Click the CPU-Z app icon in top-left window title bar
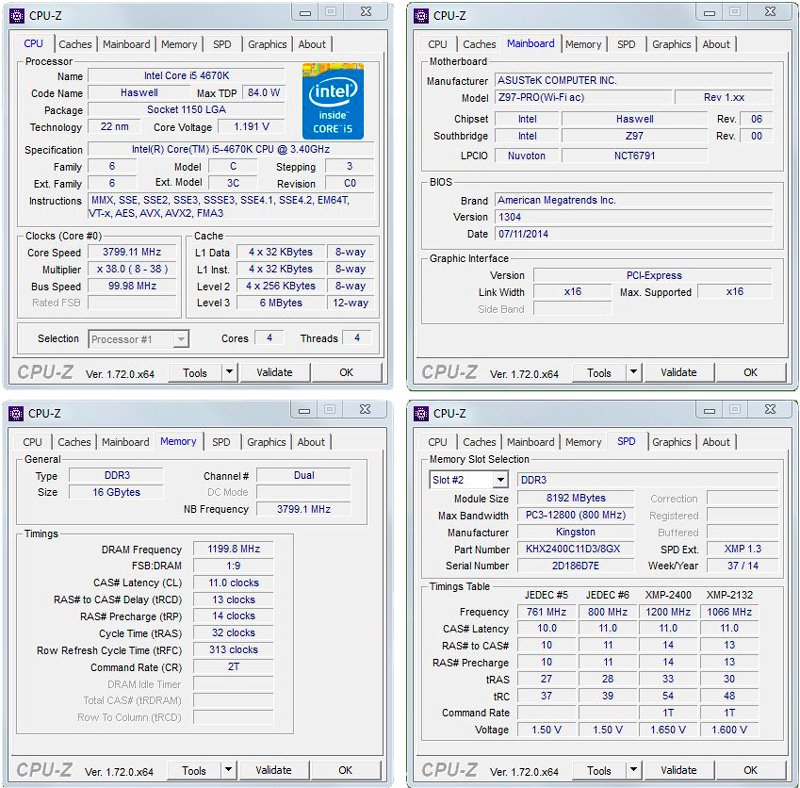The height and width of the screenshot is (788, 800). point(17,16)
